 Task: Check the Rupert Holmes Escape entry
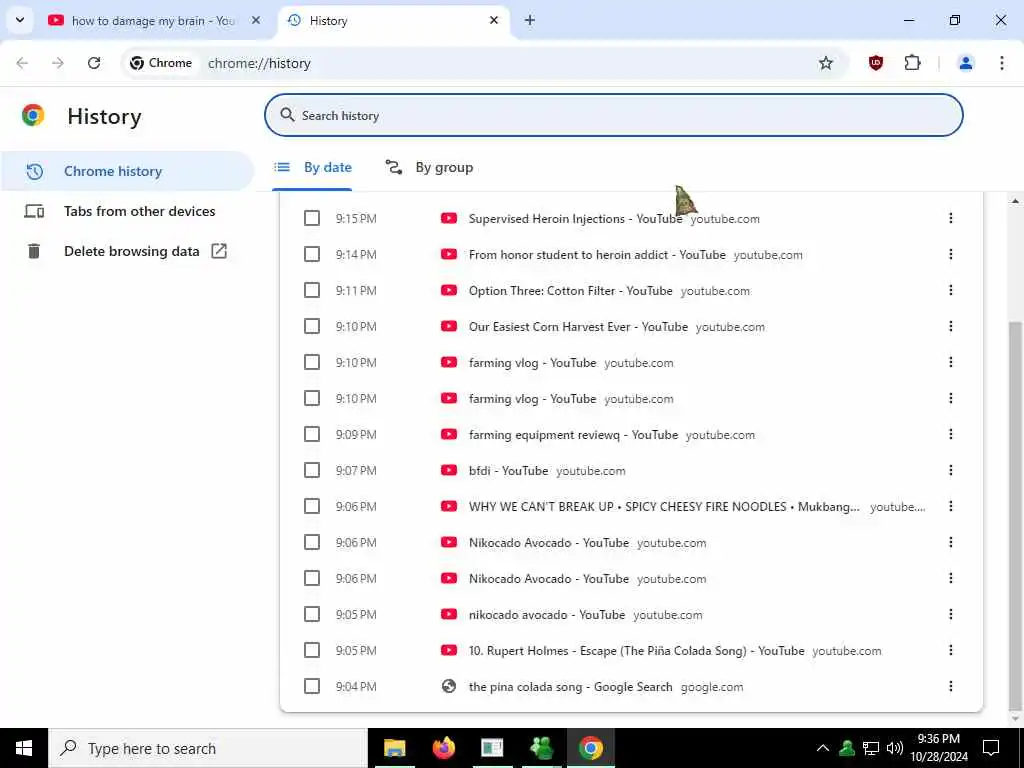pyautogui.click(x=312, y=650)
